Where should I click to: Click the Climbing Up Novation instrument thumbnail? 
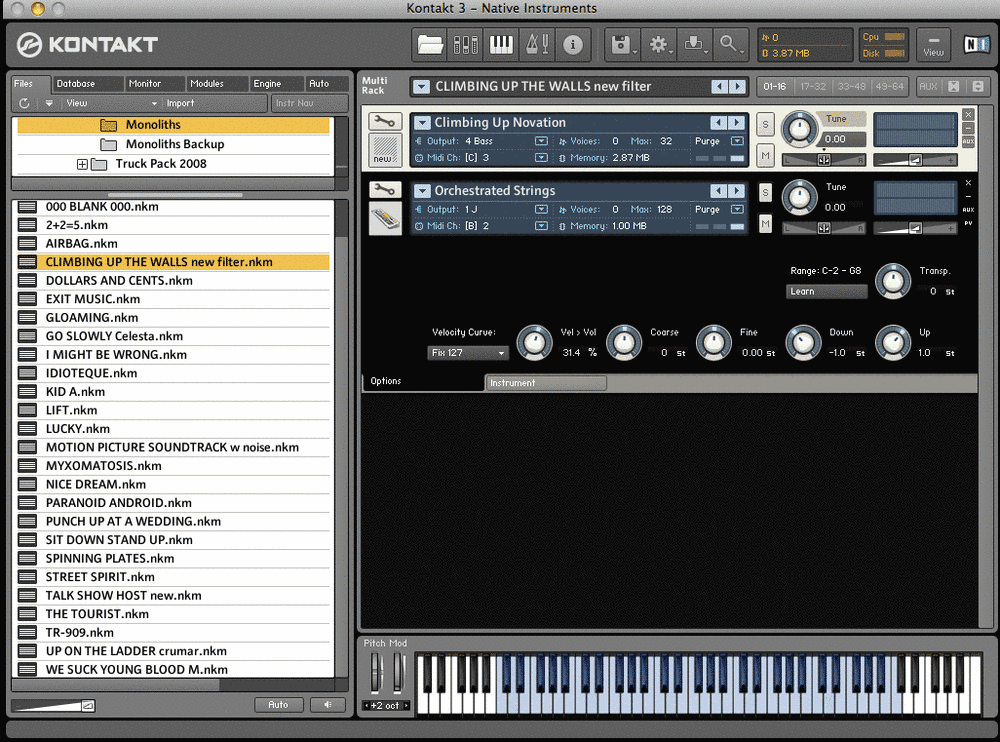(x=385, y=150)
